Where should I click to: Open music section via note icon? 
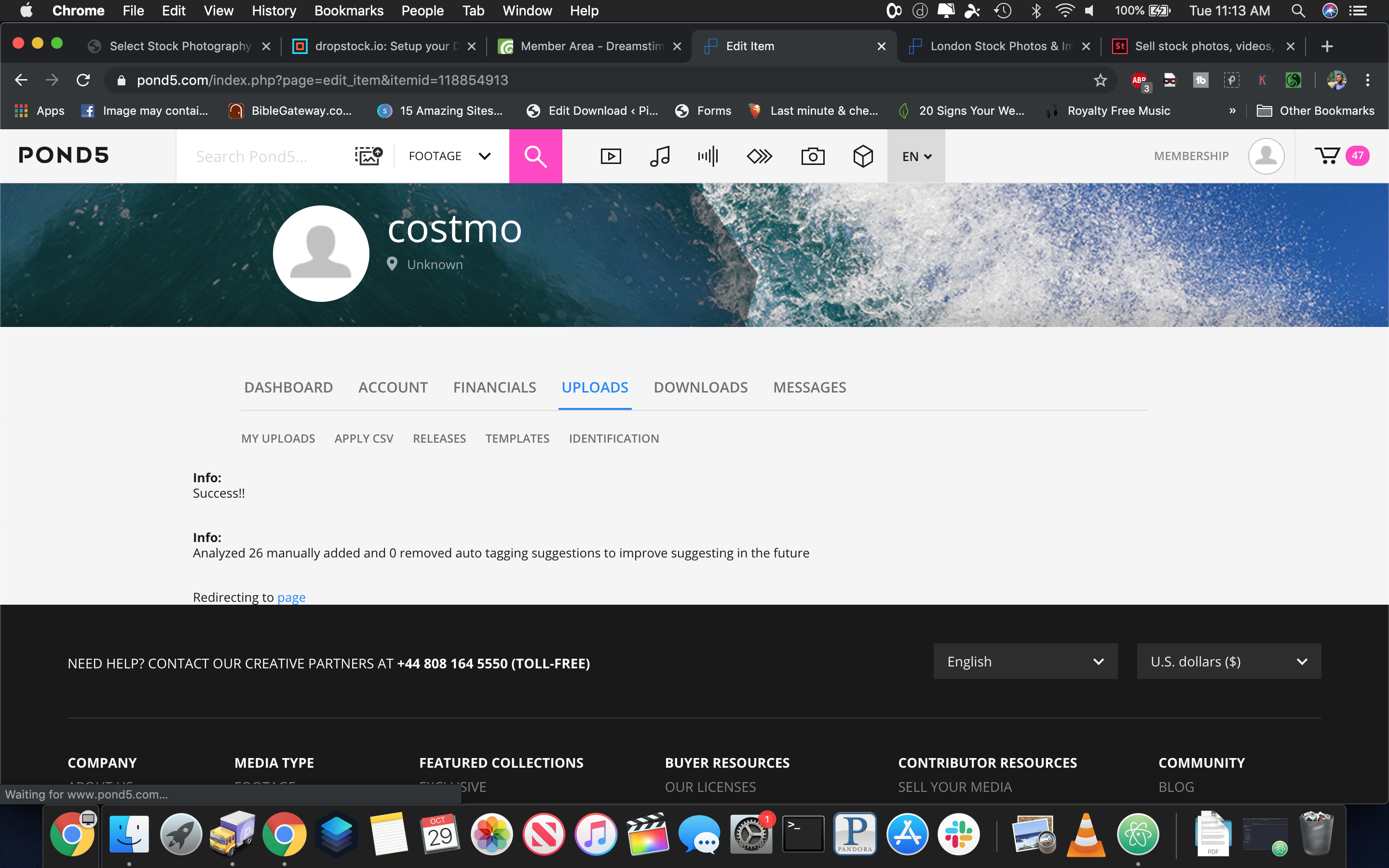pos(659,156)
